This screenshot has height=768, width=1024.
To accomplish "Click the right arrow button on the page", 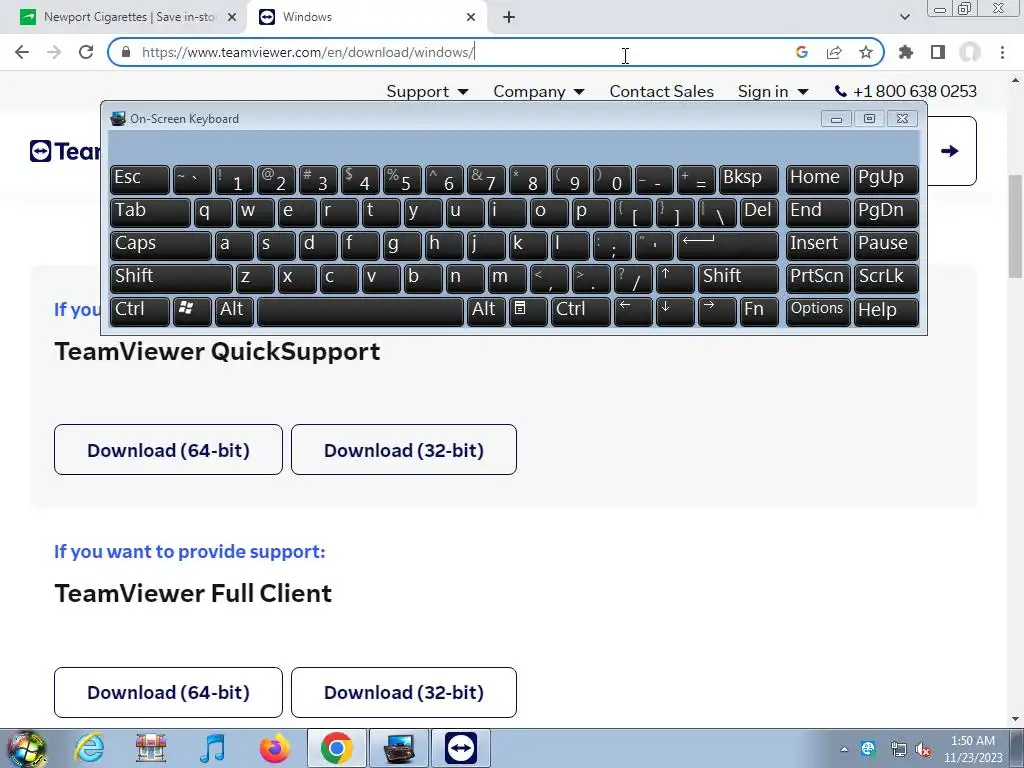I will (x=950, y=151).
